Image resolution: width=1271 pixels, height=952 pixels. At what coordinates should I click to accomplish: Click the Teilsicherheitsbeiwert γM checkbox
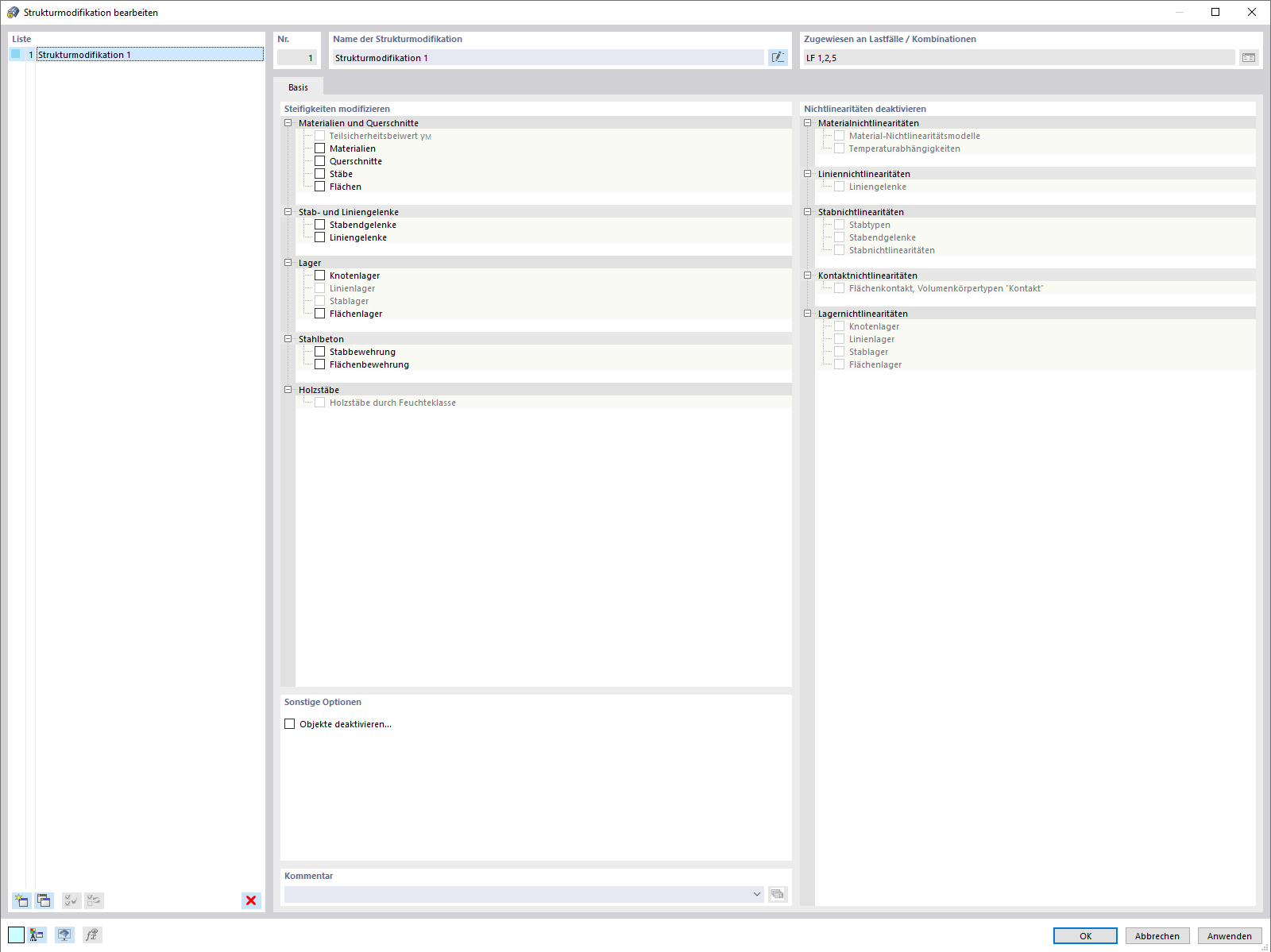pos(320,136)
